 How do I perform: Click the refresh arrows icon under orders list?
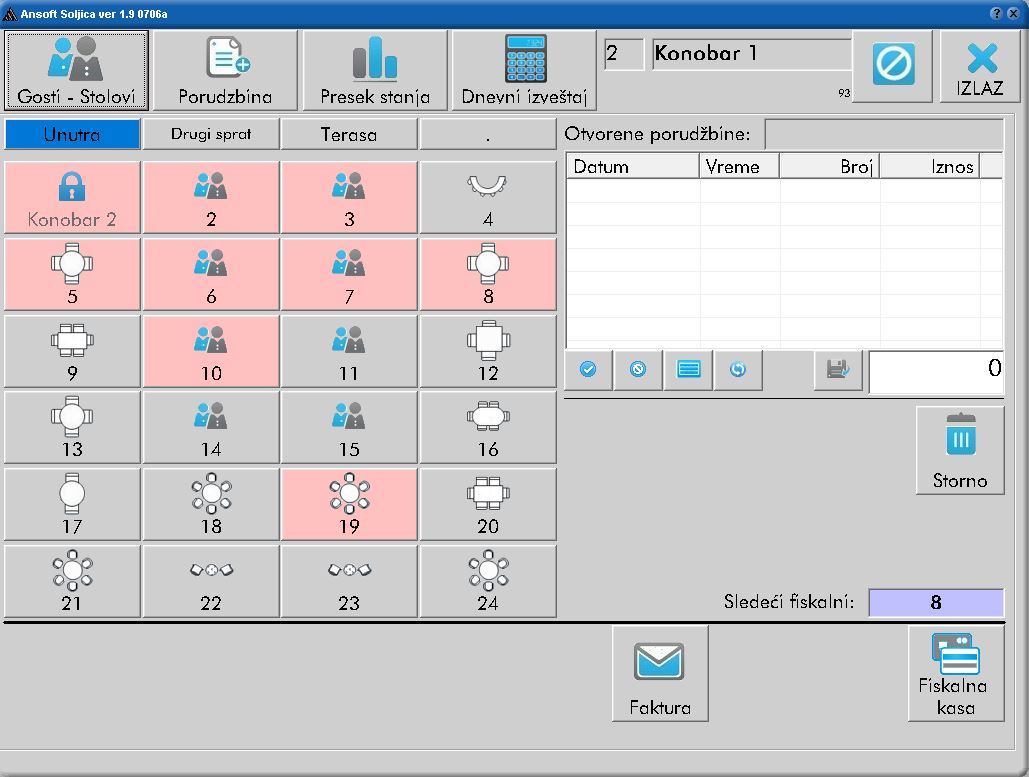pyautogui.click(x=738, y=370)
